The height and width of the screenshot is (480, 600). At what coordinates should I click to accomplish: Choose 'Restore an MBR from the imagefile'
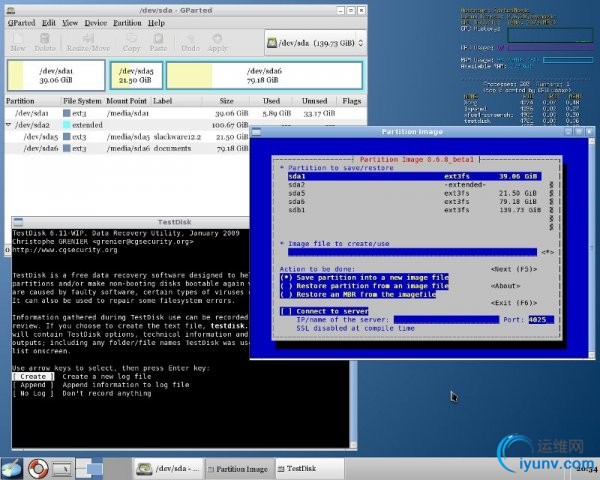pos(286,293)
